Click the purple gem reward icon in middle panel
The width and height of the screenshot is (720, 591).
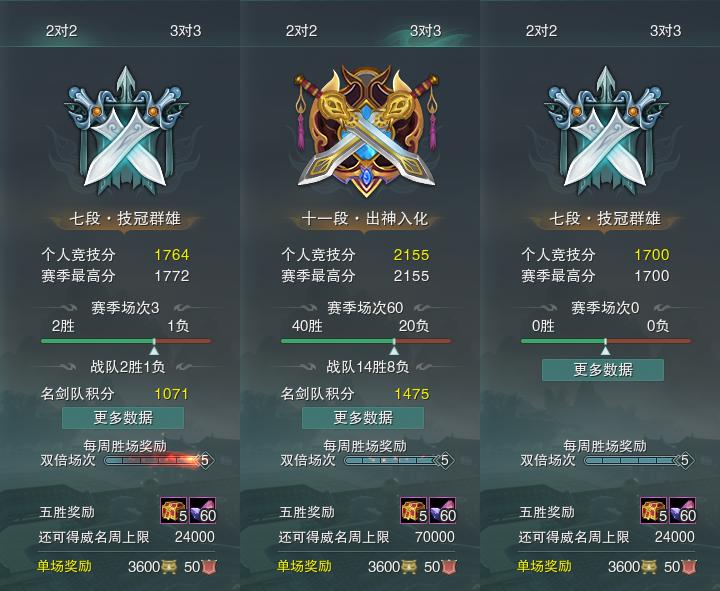(x=443, y=510)
